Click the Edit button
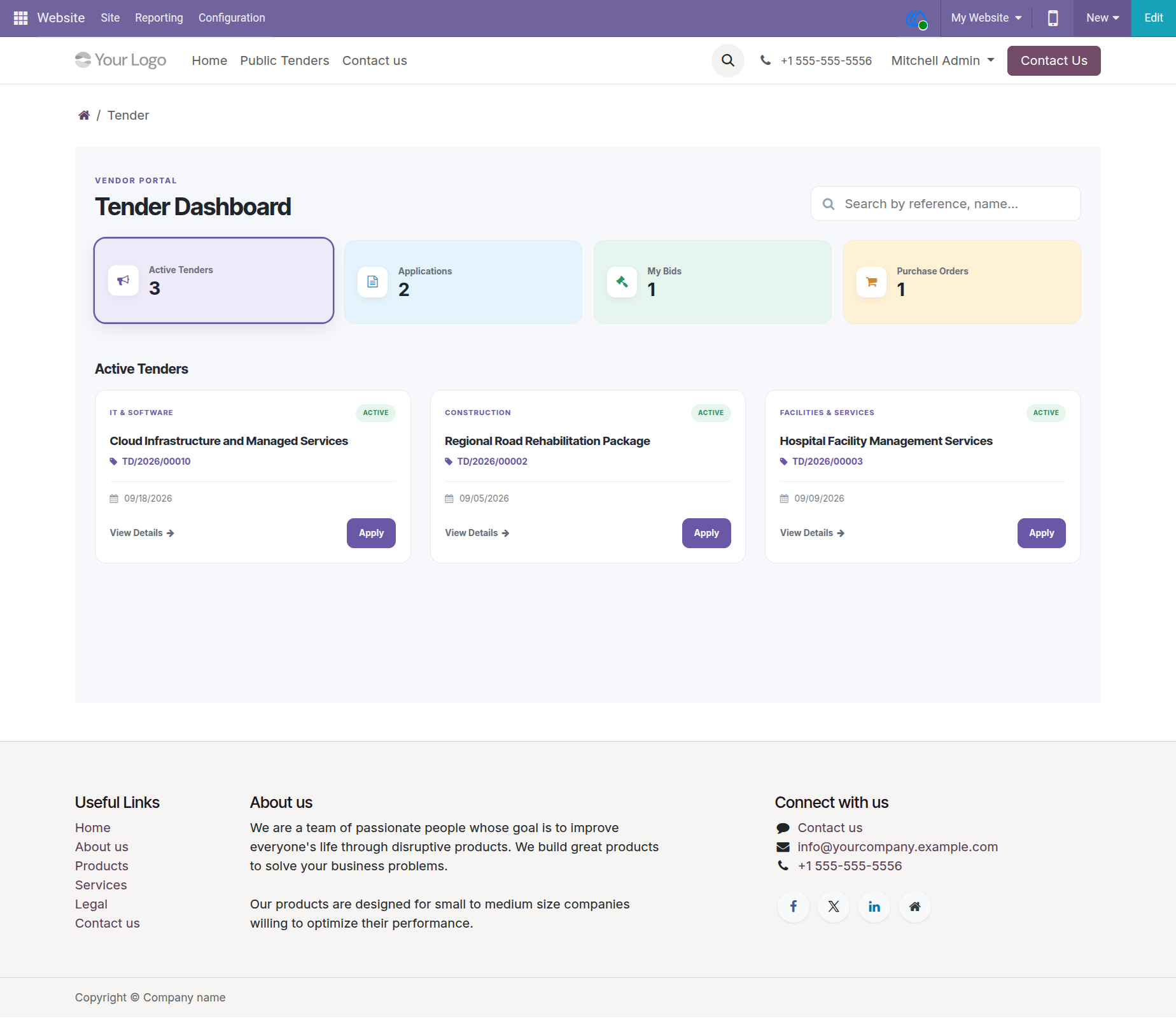This screenshot has width=1176, height=1018. (1154, 18)
